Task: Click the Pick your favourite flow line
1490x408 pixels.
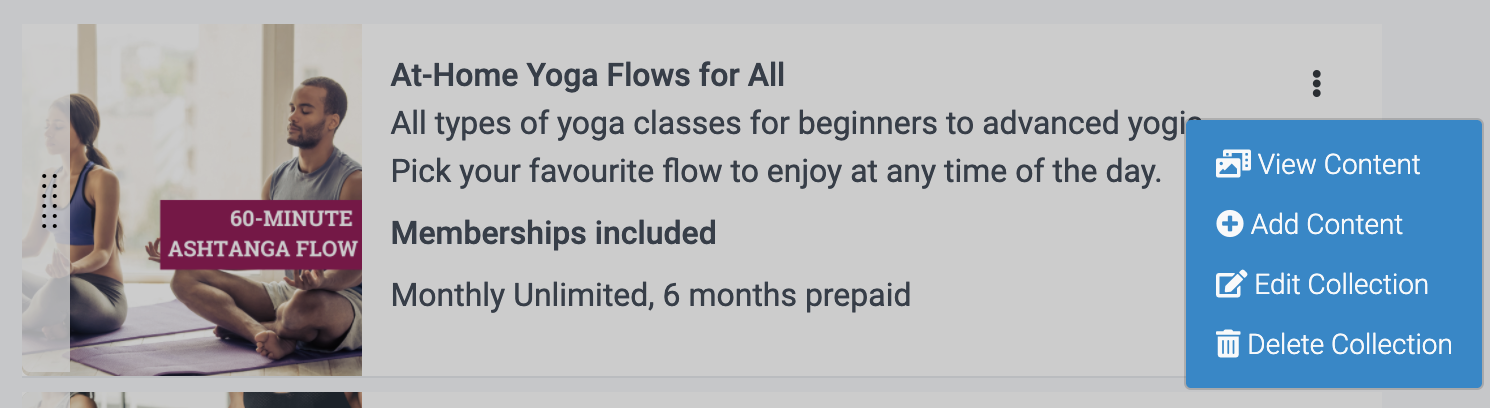Action: (x=775, y=171)
